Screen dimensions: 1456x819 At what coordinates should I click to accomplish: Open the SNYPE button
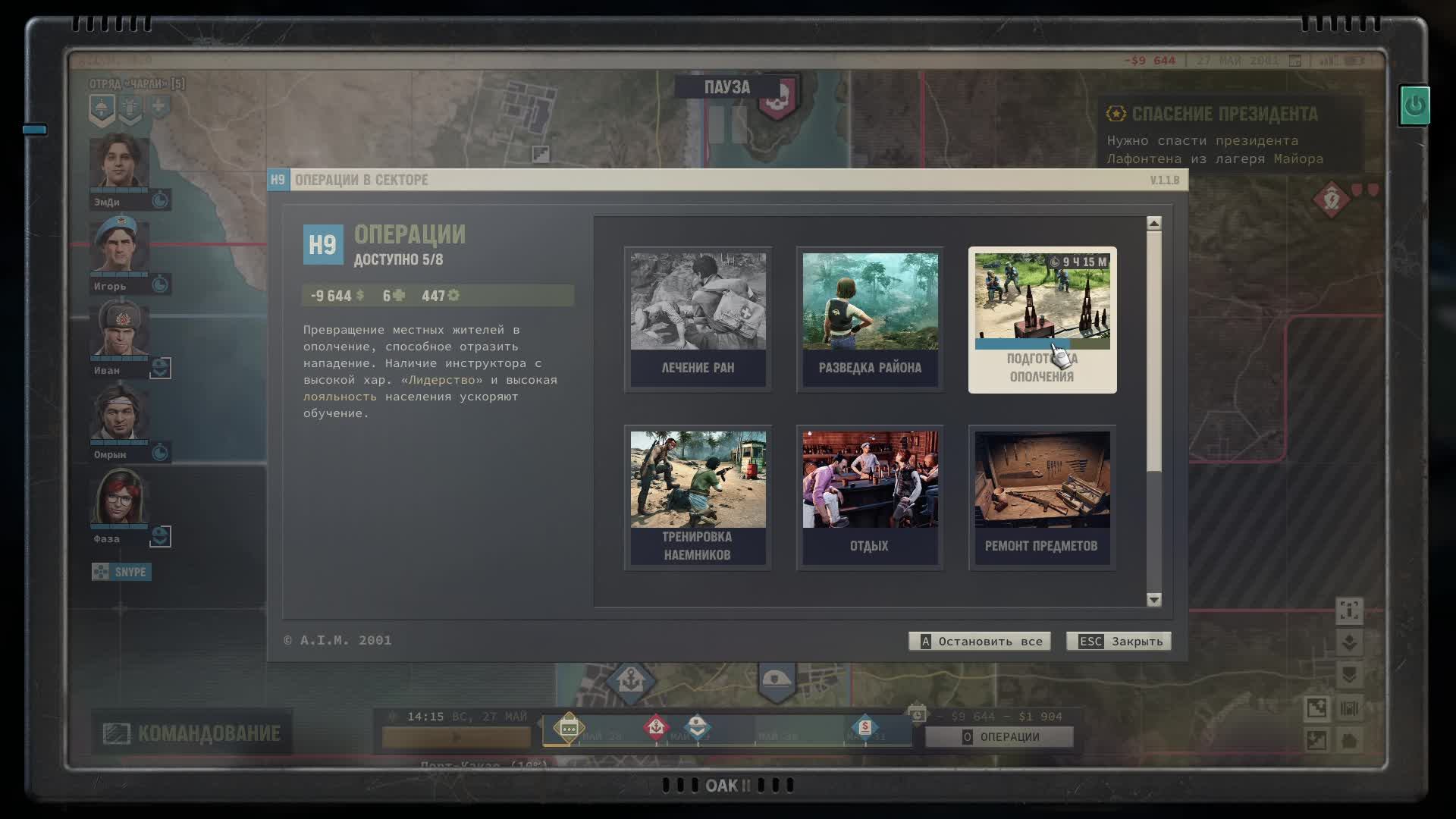[x=121, y=572]
